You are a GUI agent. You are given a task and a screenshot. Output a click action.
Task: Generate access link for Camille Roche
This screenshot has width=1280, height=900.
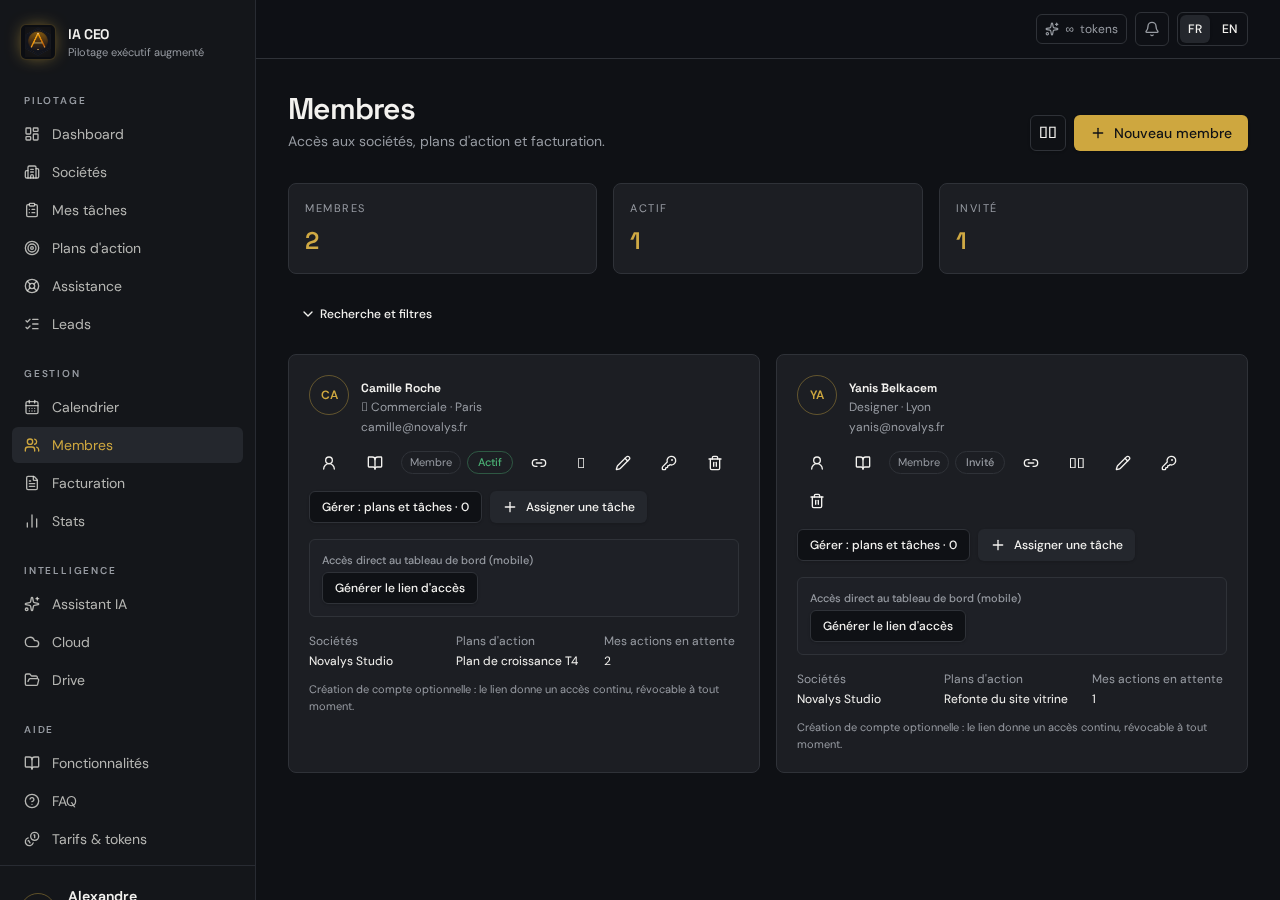point(400,588)
